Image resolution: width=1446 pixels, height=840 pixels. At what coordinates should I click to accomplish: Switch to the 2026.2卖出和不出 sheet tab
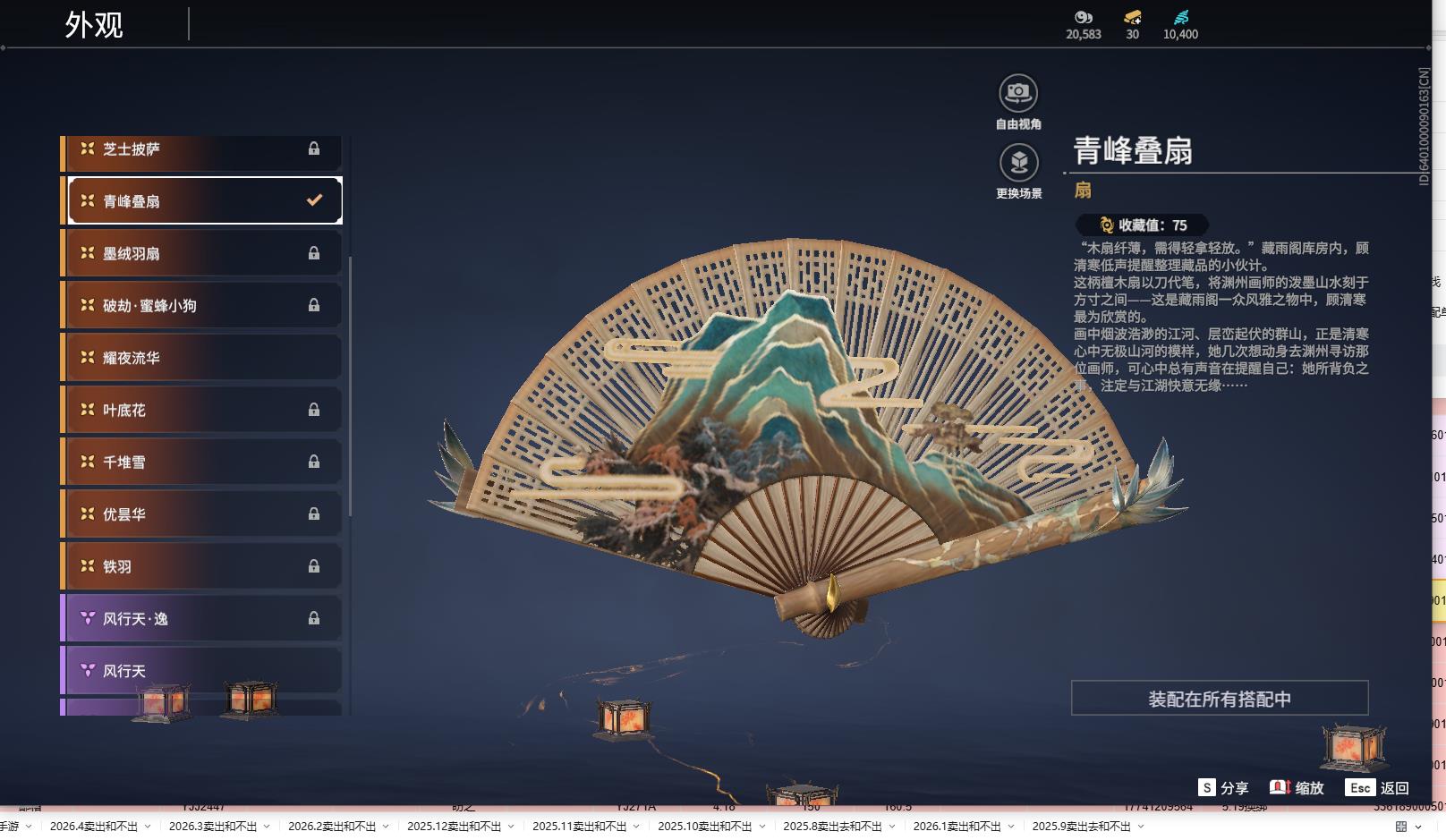click(x=333, y=827)
